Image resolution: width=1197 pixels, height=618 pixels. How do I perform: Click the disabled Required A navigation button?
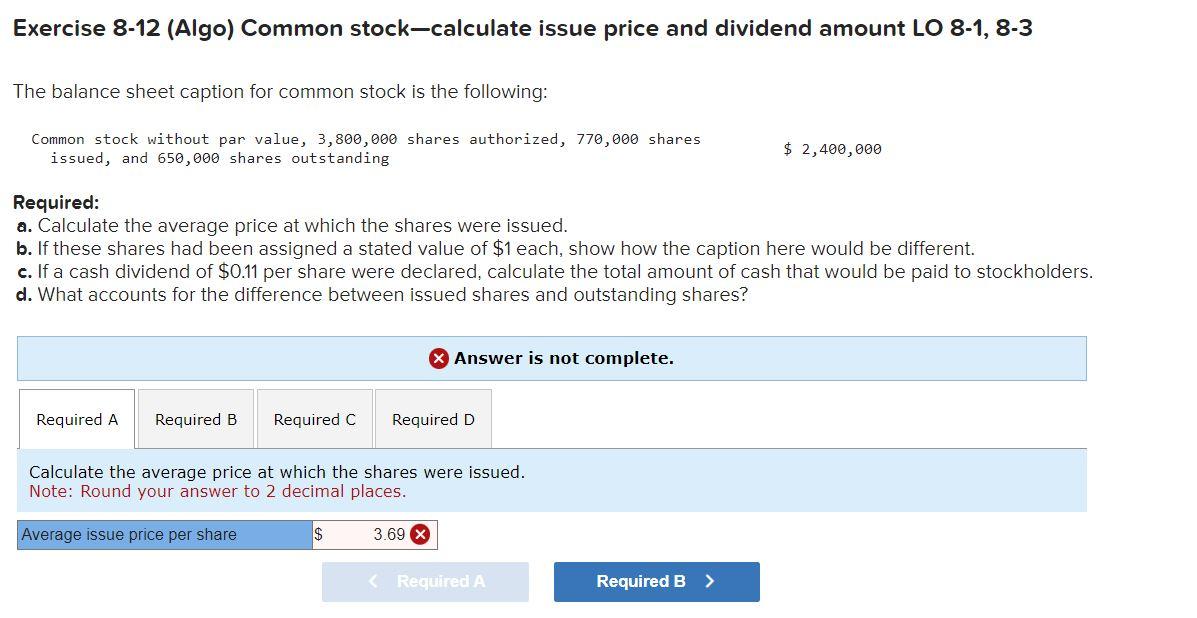(425, 581)
